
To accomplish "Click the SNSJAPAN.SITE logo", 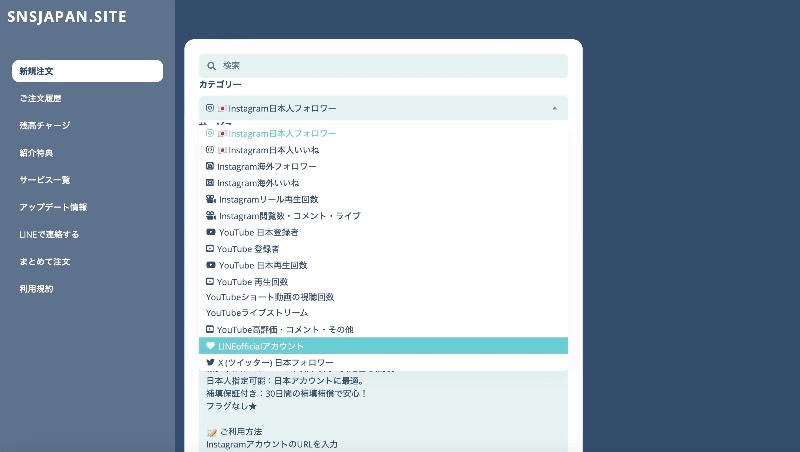I will point(67,16).
